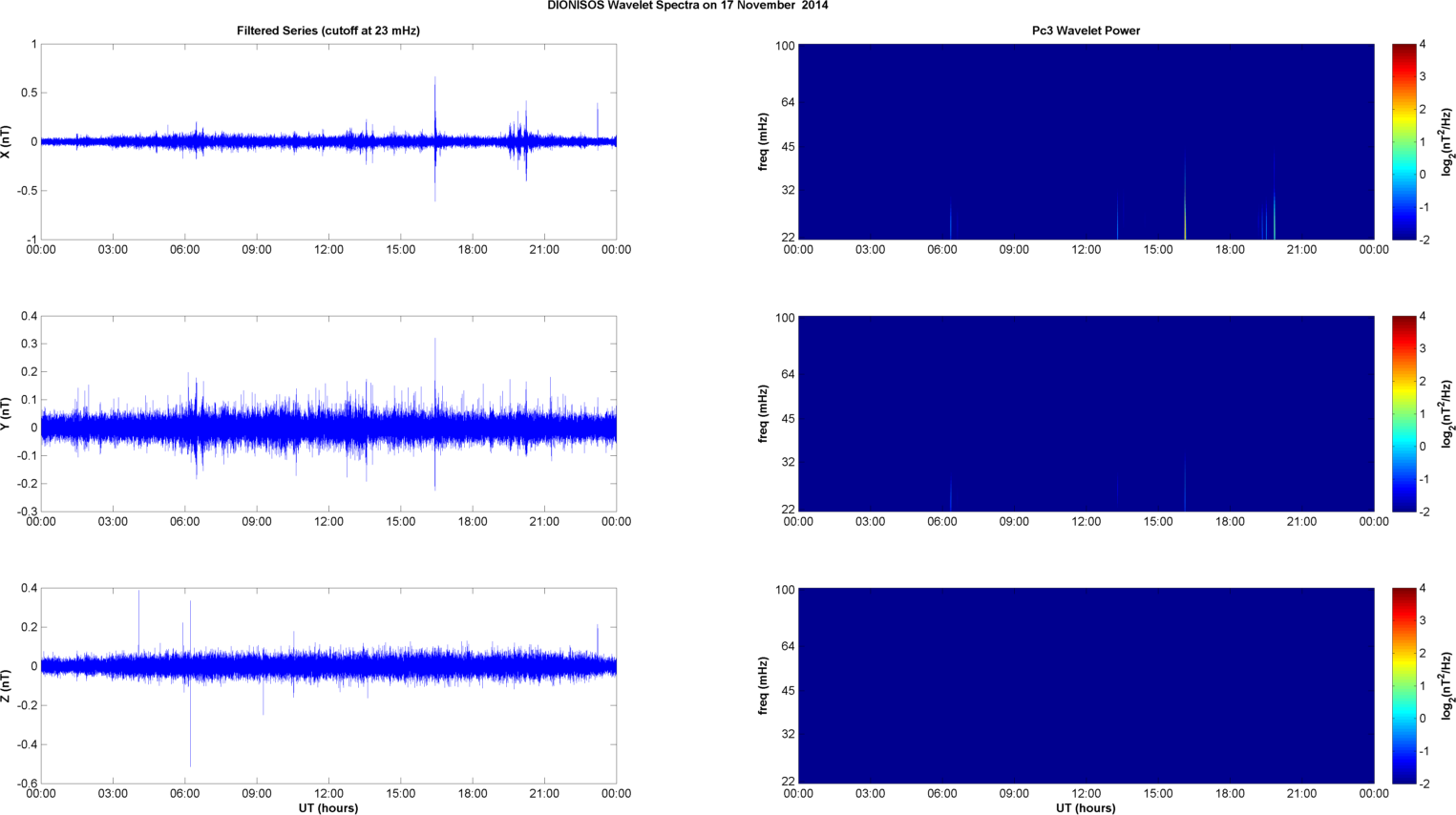This screenshot has width=1456, height=815.
Task: Select the Filtered Series (cutoff at 23 mHz) heading
Action: (328, 31)
